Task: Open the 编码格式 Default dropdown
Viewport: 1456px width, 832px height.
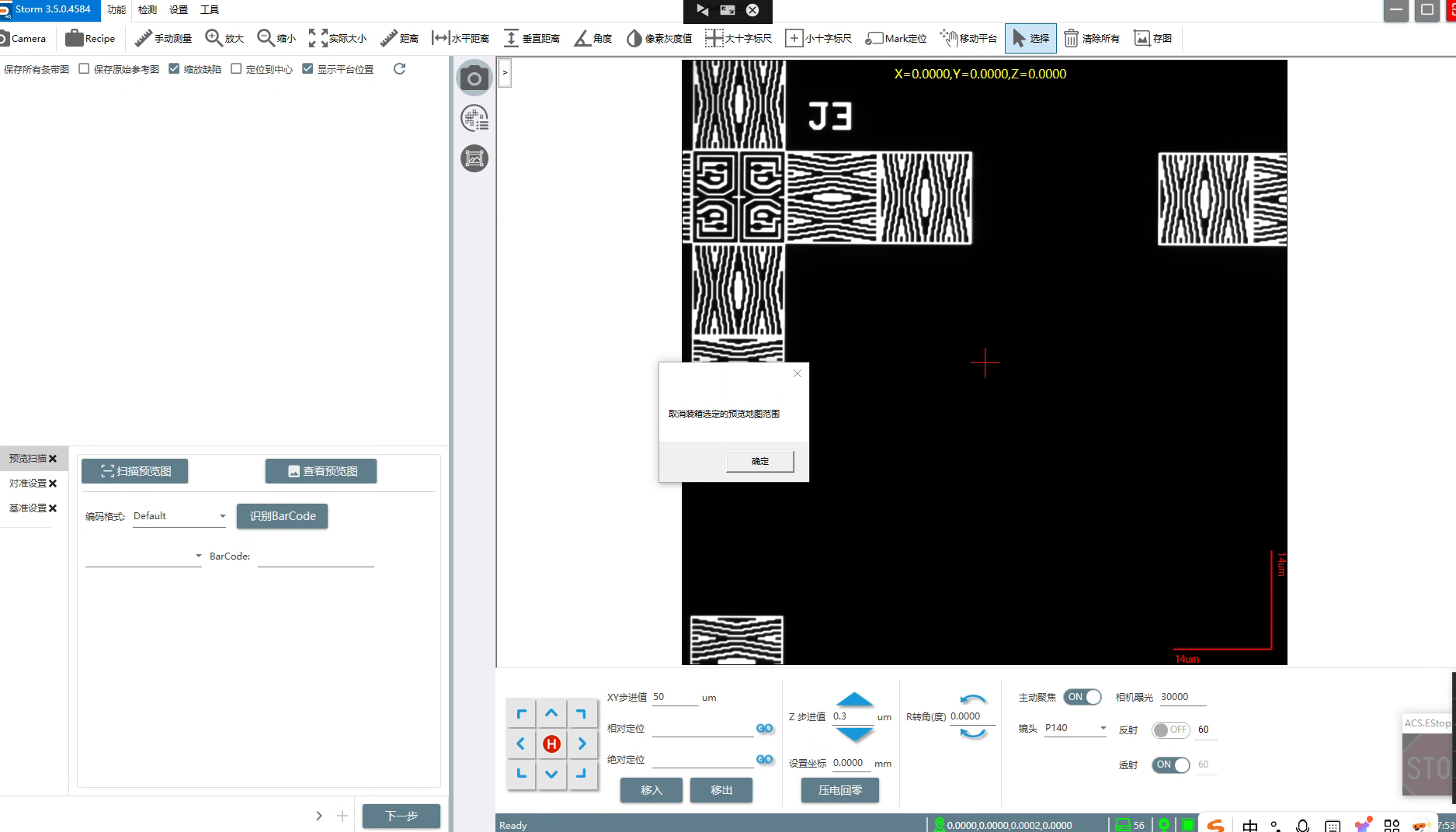Action: tap(179, 516)
